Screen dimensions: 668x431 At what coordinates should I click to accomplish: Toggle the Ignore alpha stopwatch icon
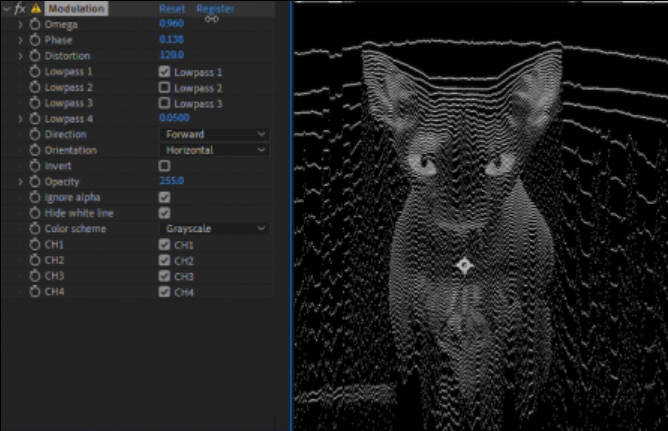click(x=35, y=197)
